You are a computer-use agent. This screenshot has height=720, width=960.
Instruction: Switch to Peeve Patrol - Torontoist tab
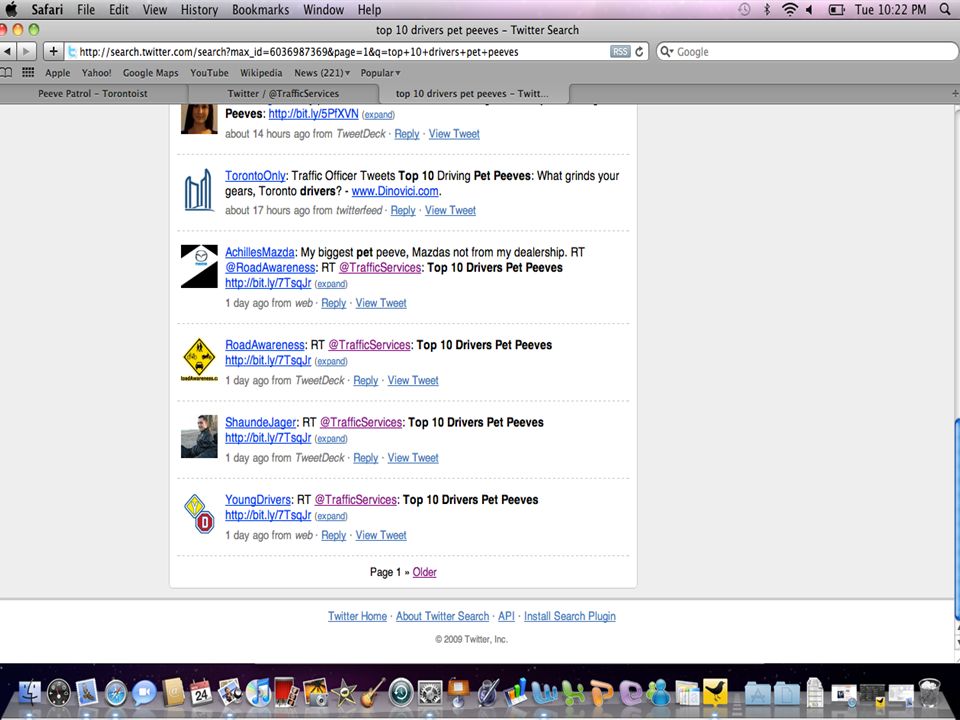click(93, 94)
